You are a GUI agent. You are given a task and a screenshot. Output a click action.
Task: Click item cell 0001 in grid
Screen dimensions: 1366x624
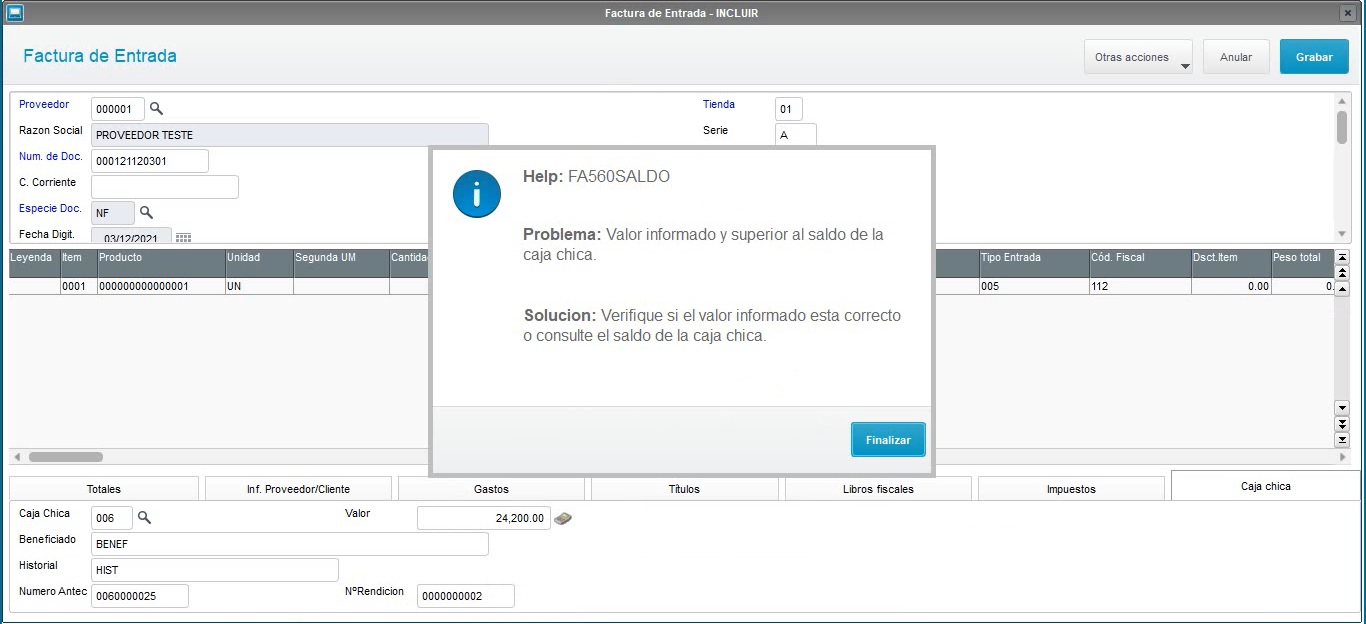coord(78,286)
